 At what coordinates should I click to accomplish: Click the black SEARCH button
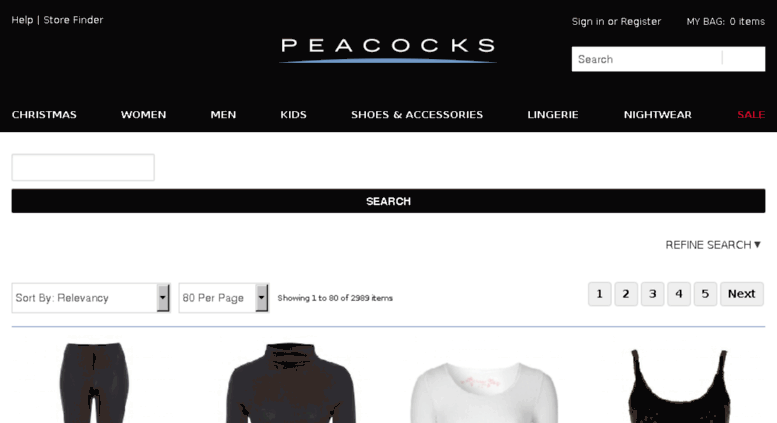point(388,201)
